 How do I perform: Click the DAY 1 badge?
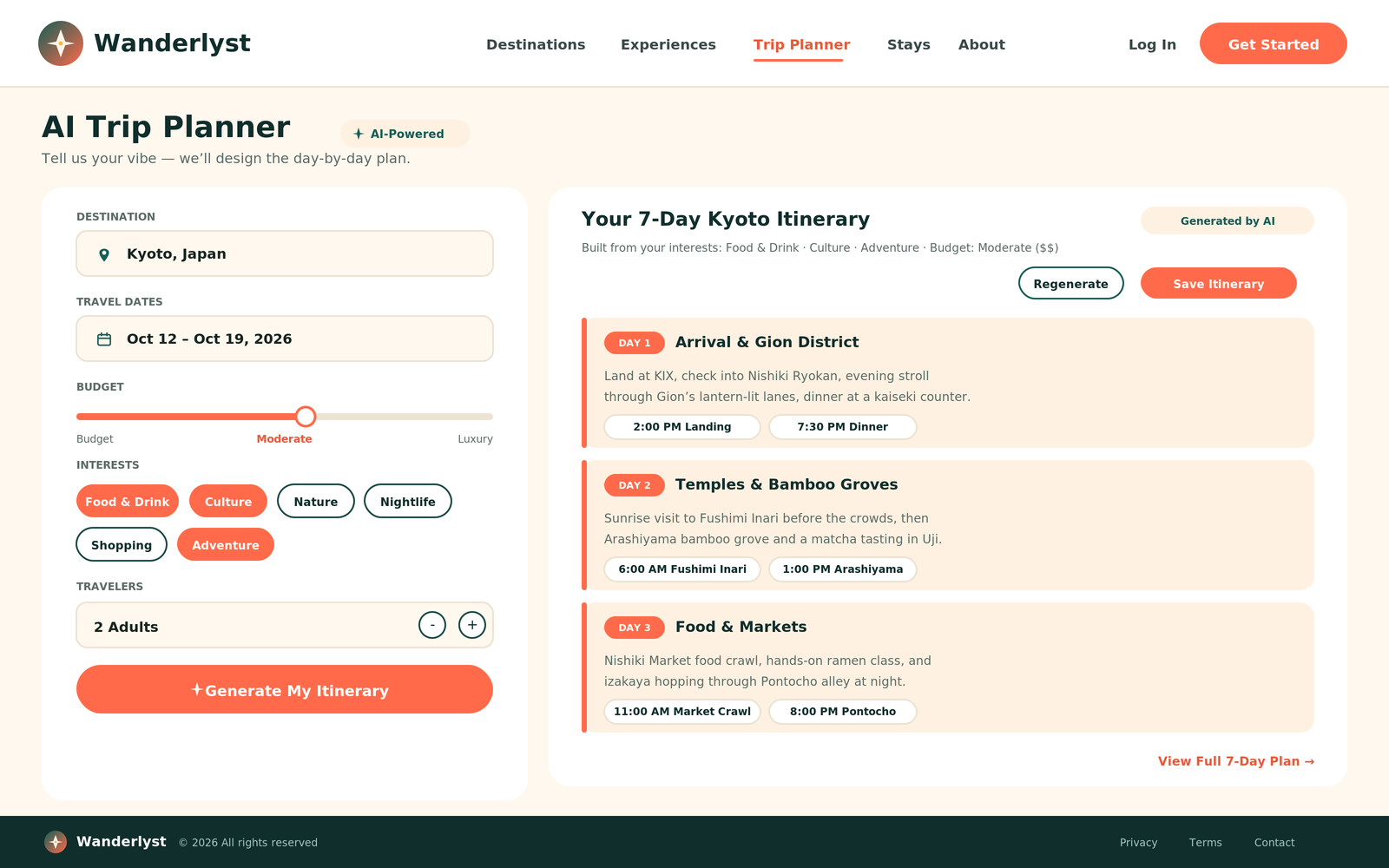[635, 343]
